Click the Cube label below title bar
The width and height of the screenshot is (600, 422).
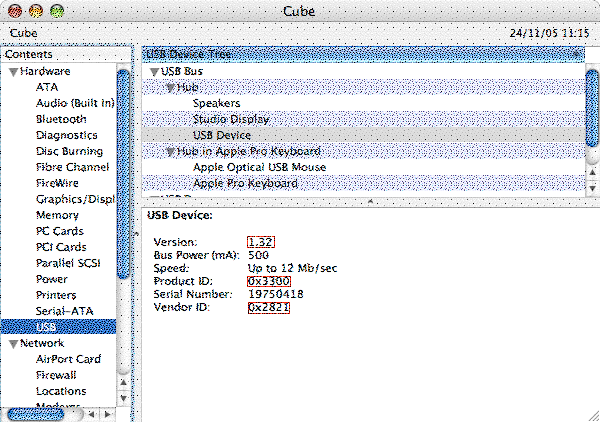click(x=23, y=33)
